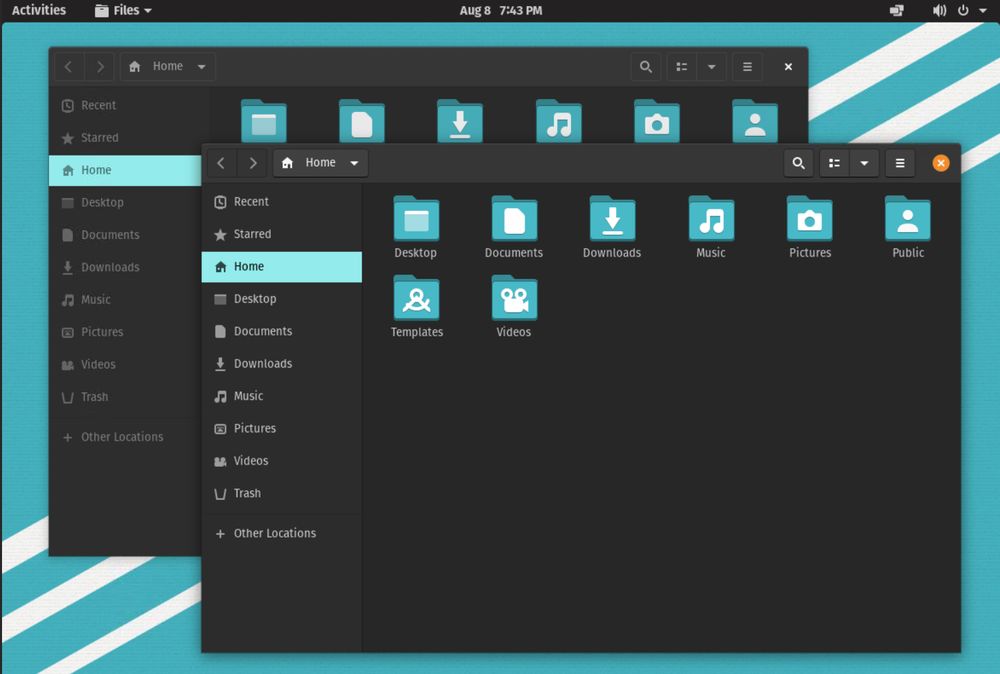Open the Public folder in back window
1000x674 pixels.
[755, 121]
